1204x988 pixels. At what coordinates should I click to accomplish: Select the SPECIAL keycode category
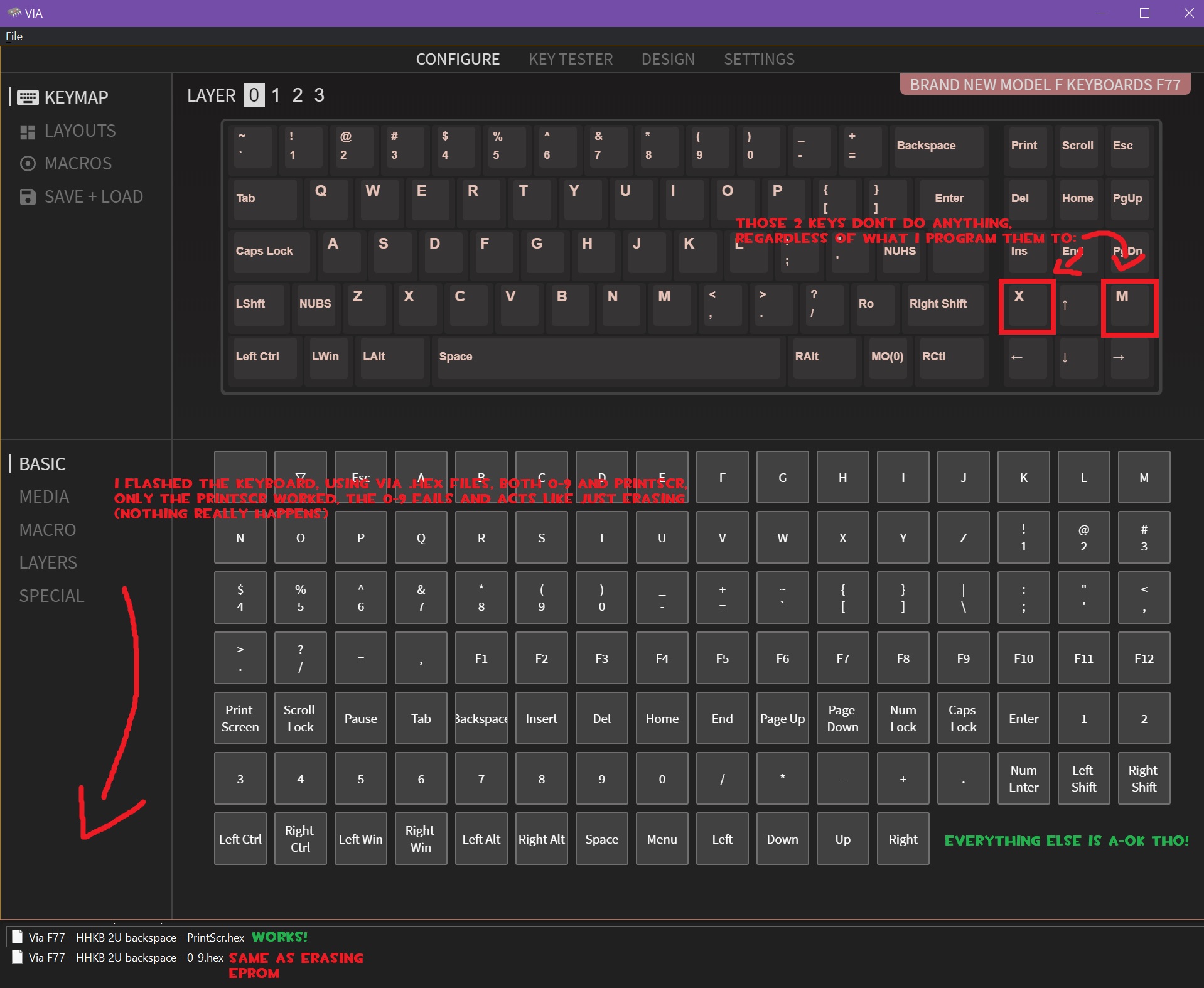[x=51, y=596]
